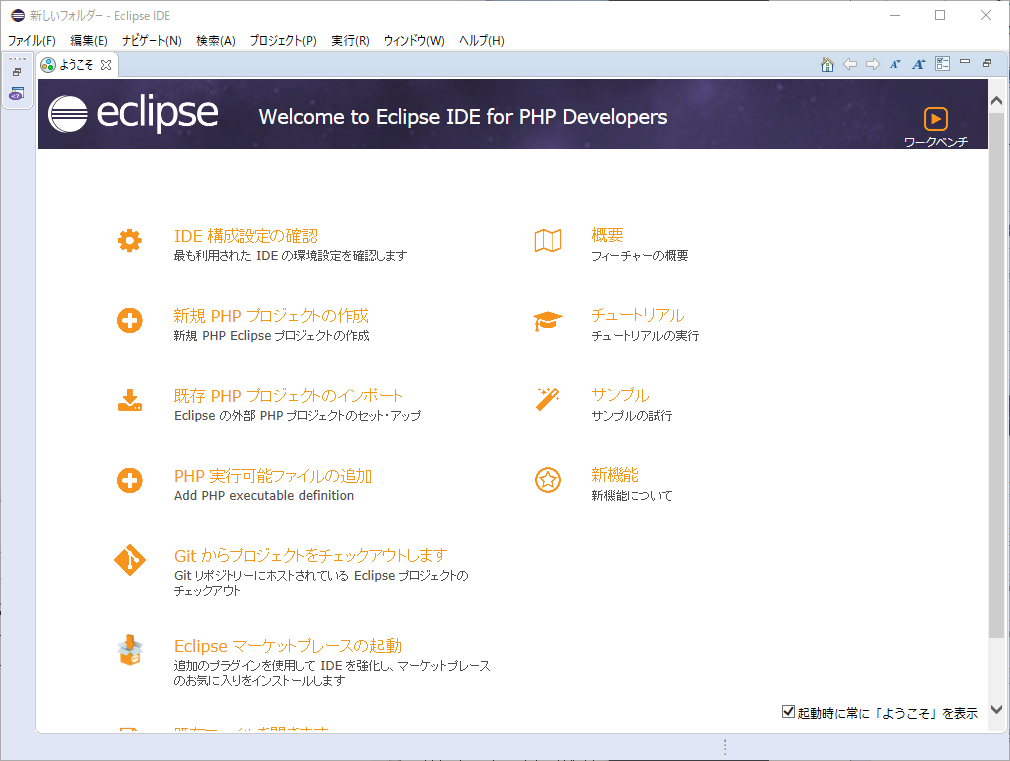Viewport: 1010px width, 761px height.
Task: Open Git からプロジェクトをチェックアウトします link
Action: [x=310, y=555]
